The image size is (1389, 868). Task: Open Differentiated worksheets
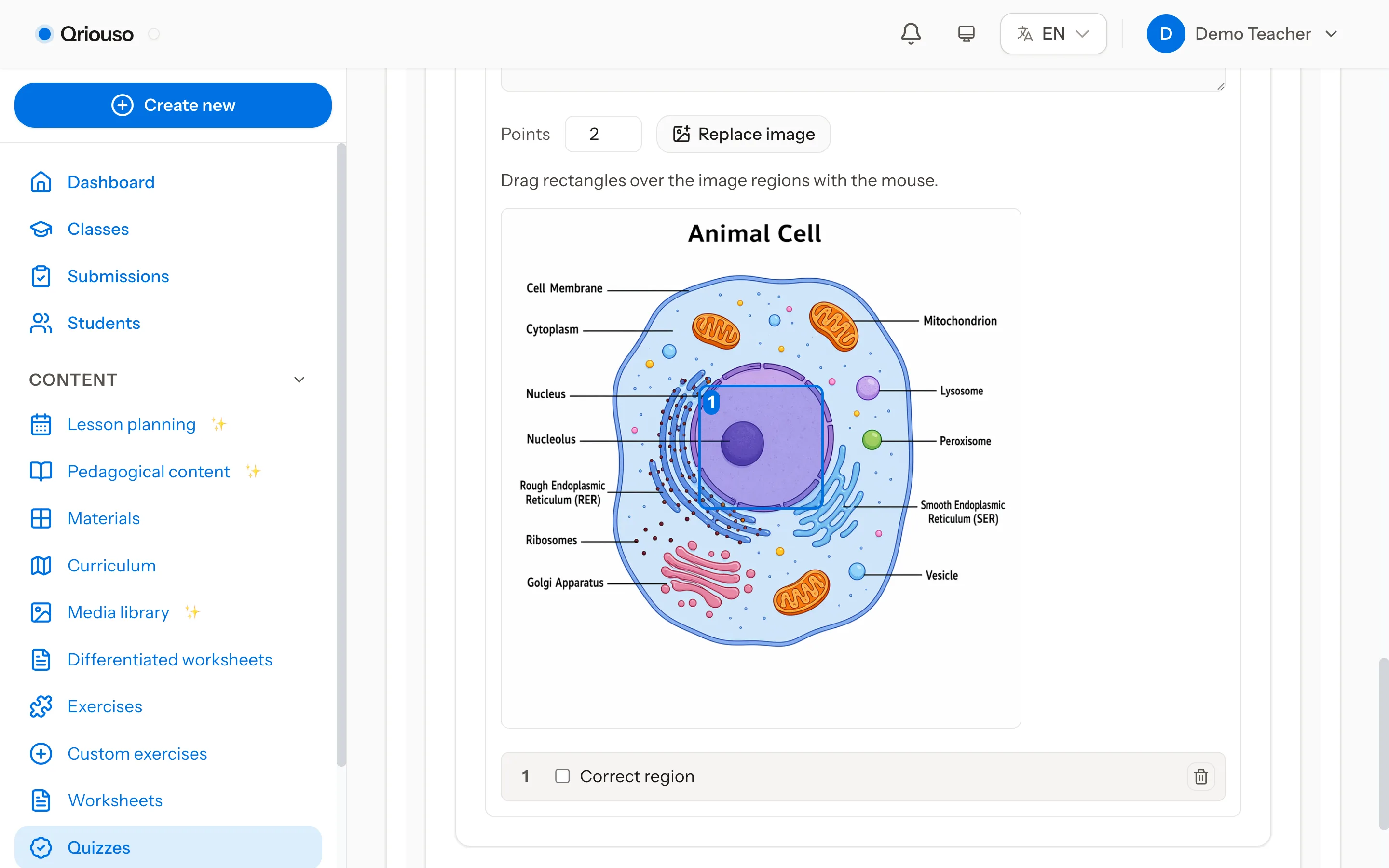170,660
